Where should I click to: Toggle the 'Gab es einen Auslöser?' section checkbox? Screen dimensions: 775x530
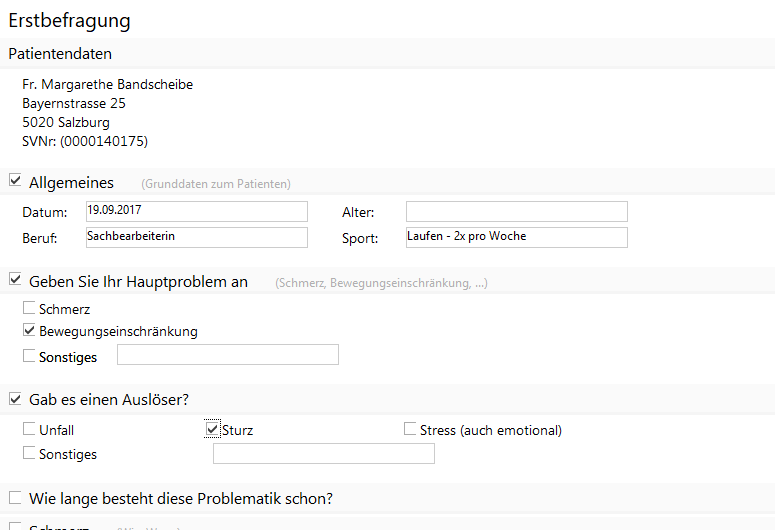[15, 399]
